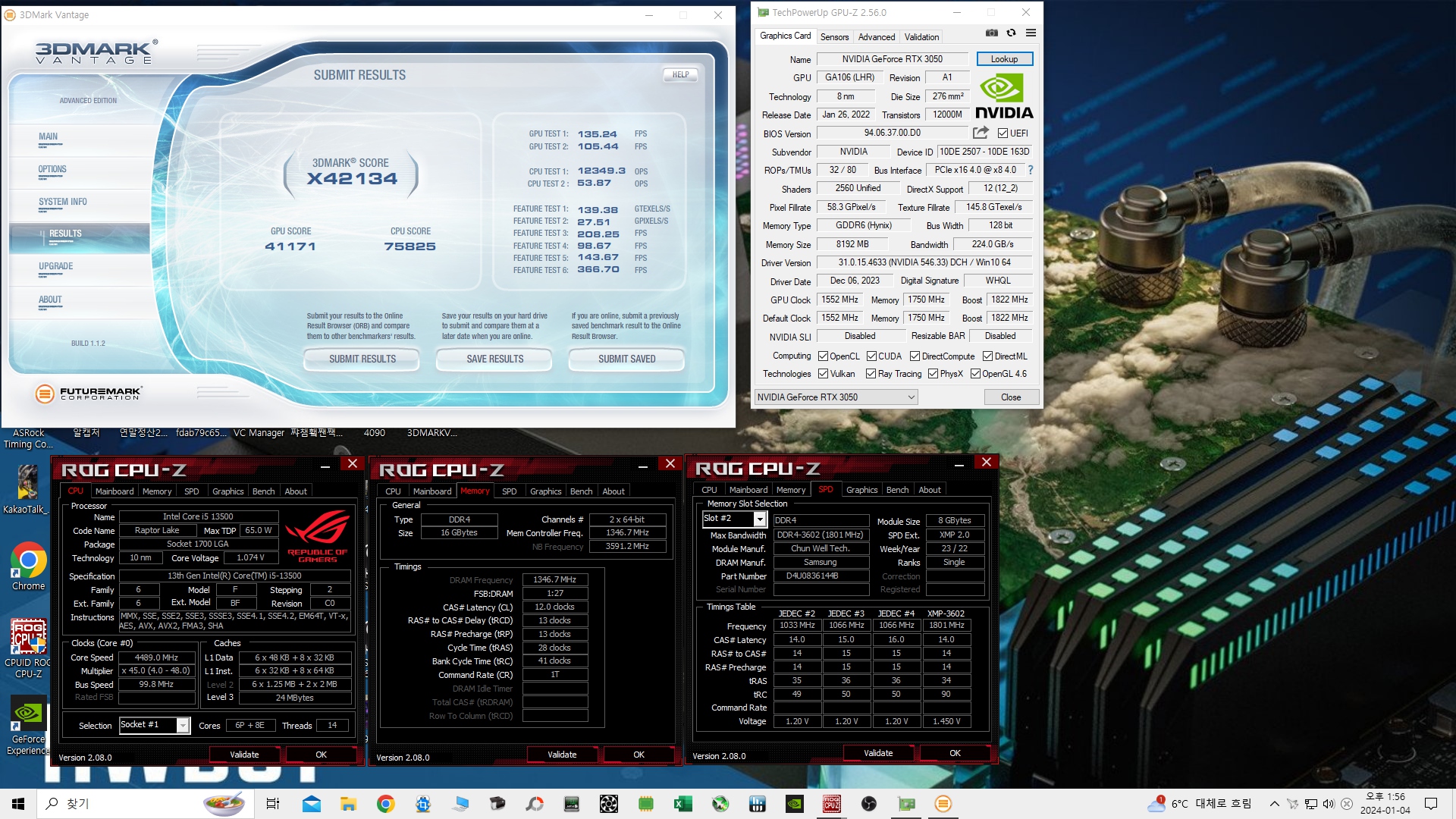Open the GPU selection dropdown in GPU-Z
The width and height of the screenshot is (1456, 819).
click(836, 397)
